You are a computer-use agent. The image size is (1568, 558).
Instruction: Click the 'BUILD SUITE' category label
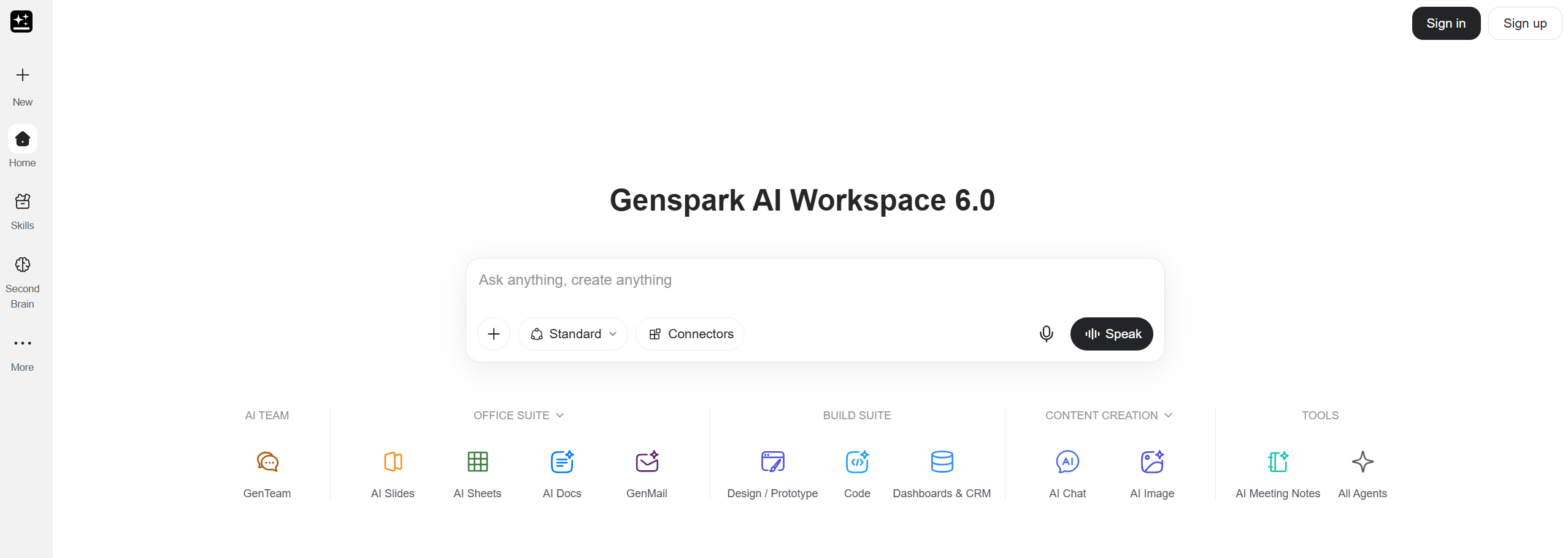pos(857,416)
